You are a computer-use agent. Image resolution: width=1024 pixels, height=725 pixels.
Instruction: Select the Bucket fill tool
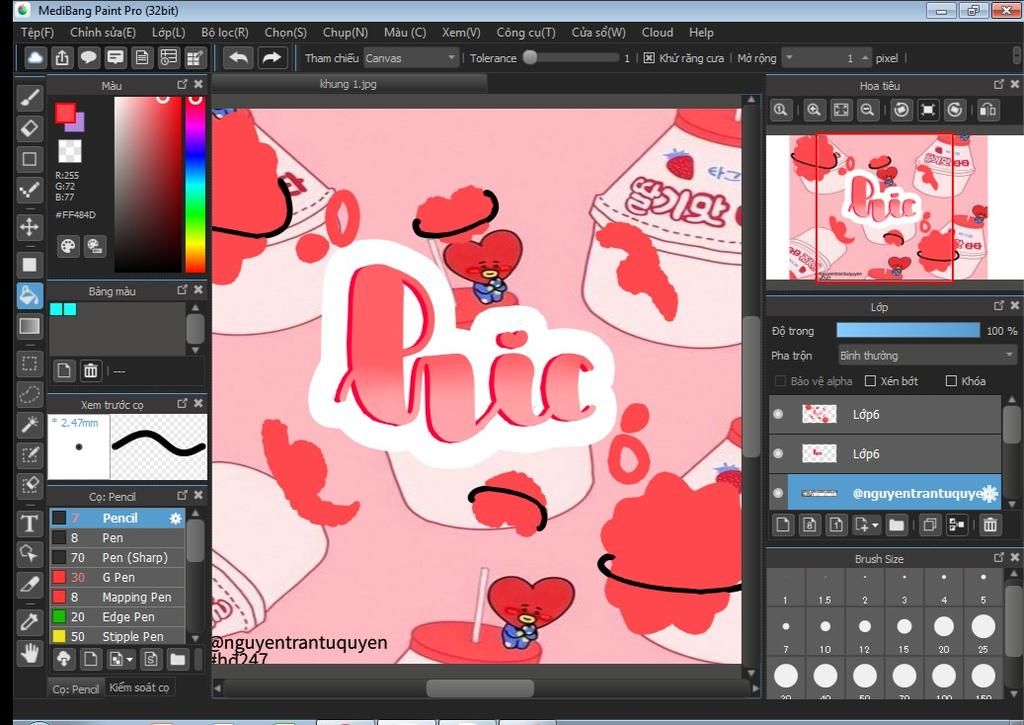tap(29, 295)
